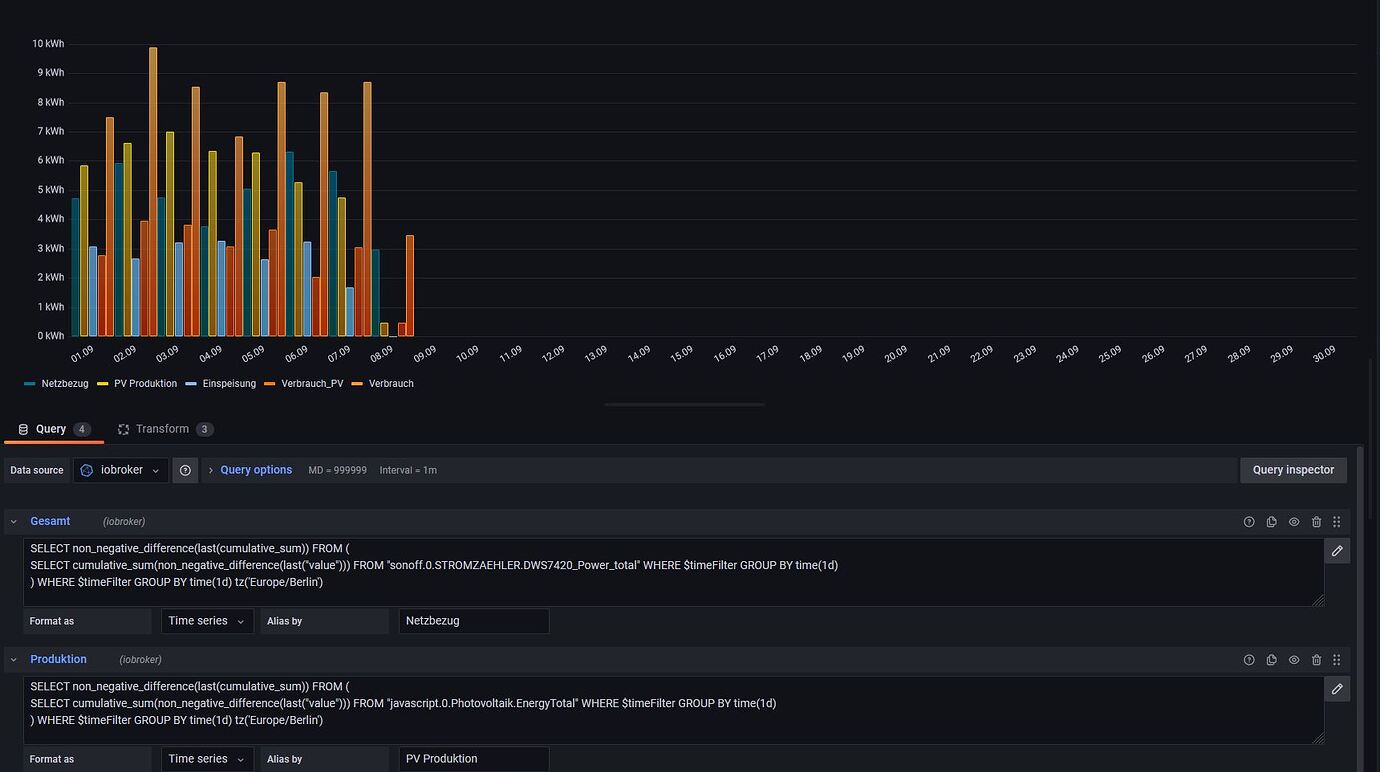Collapse the Gesamt query editor

(x=13, y=521)
